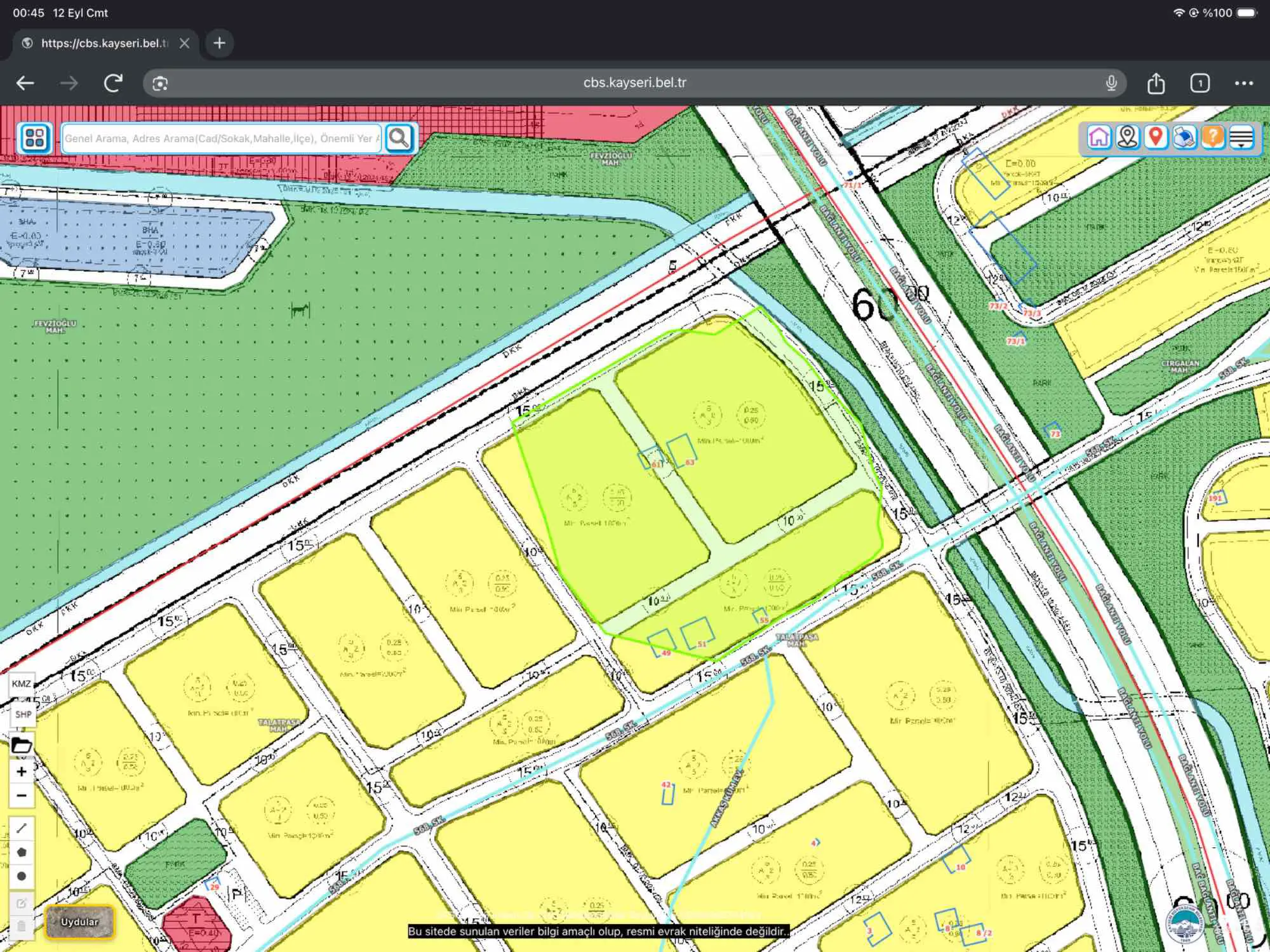Show open tabs overview
The image size is (1270, 952).
[1200, 83]
